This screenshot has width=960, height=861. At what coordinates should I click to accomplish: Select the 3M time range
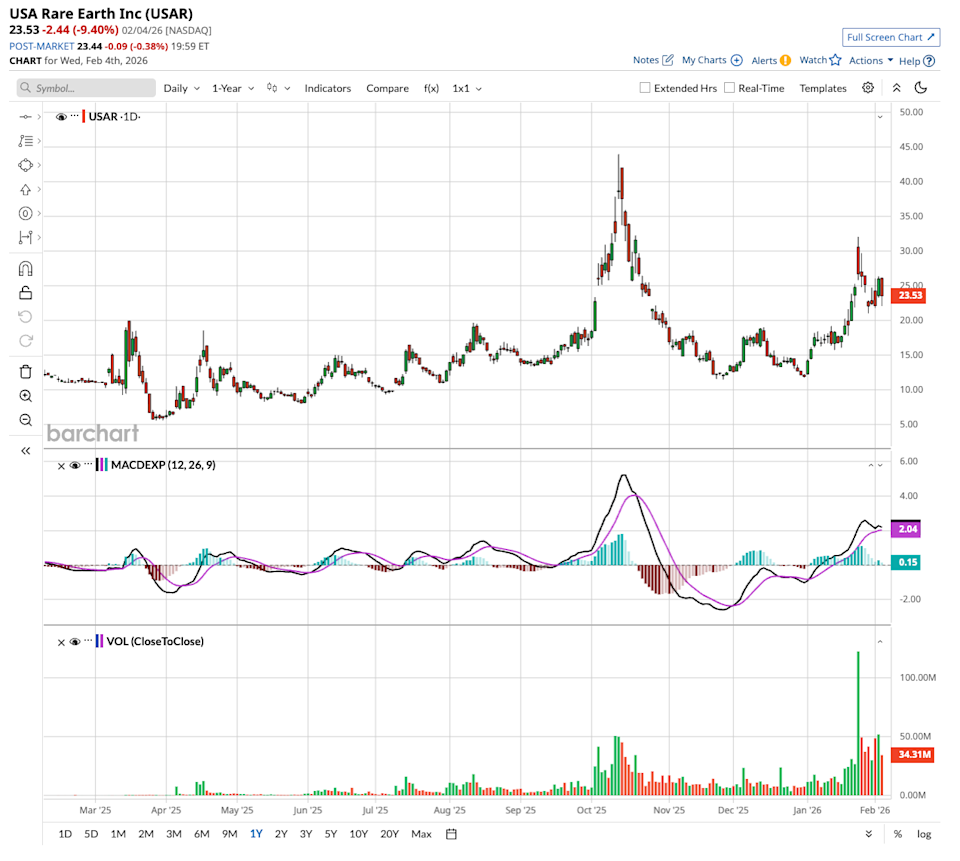coord(174,834)
